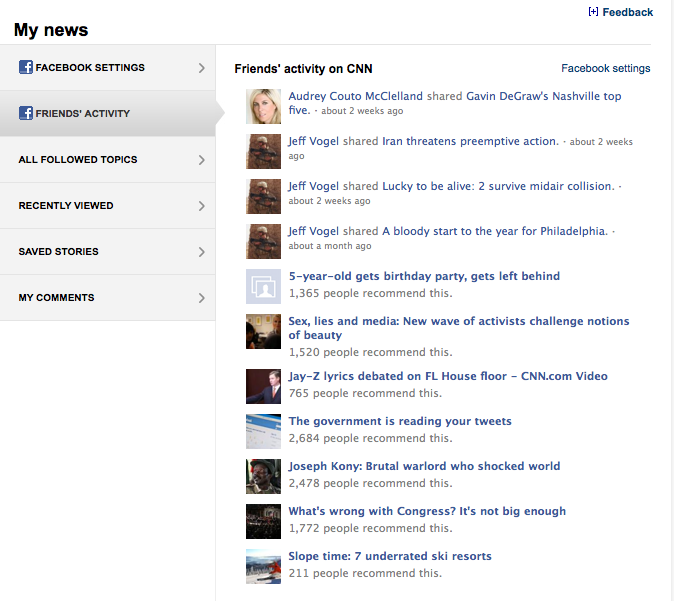
Task: Click Jeff Vogel's avatar beside midair collision story
Action: [x=263, y=196]
